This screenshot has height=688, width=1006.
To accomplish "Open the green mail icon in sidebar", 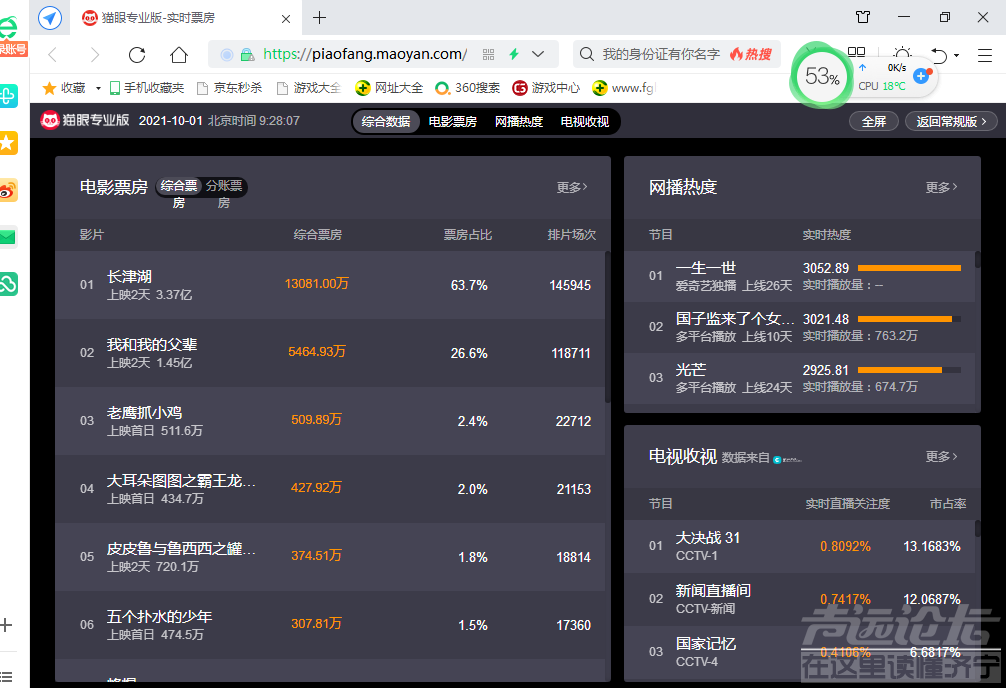I will pyautogui.click(x=8, y=237).
